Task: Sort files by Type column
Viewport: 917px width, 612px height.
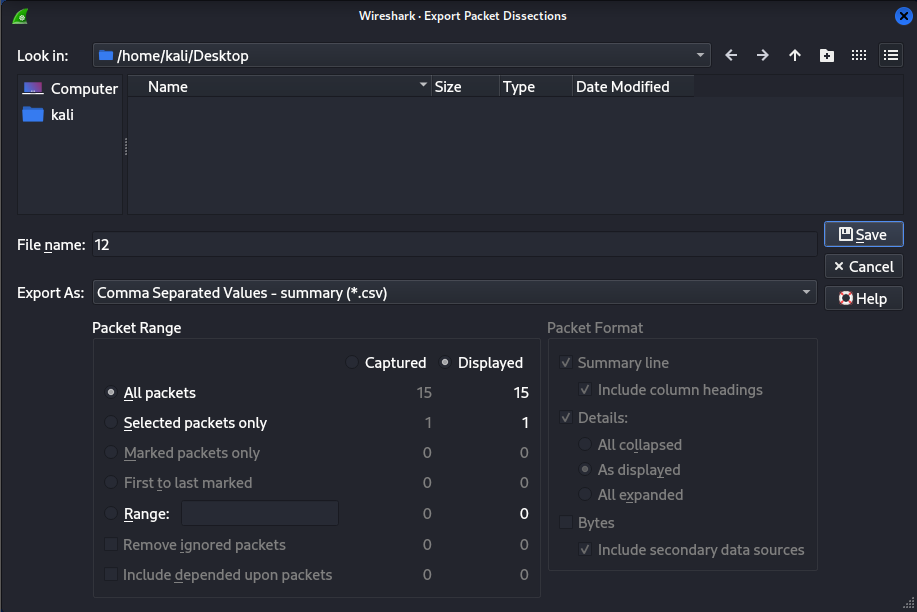Action: pos(536,87)
